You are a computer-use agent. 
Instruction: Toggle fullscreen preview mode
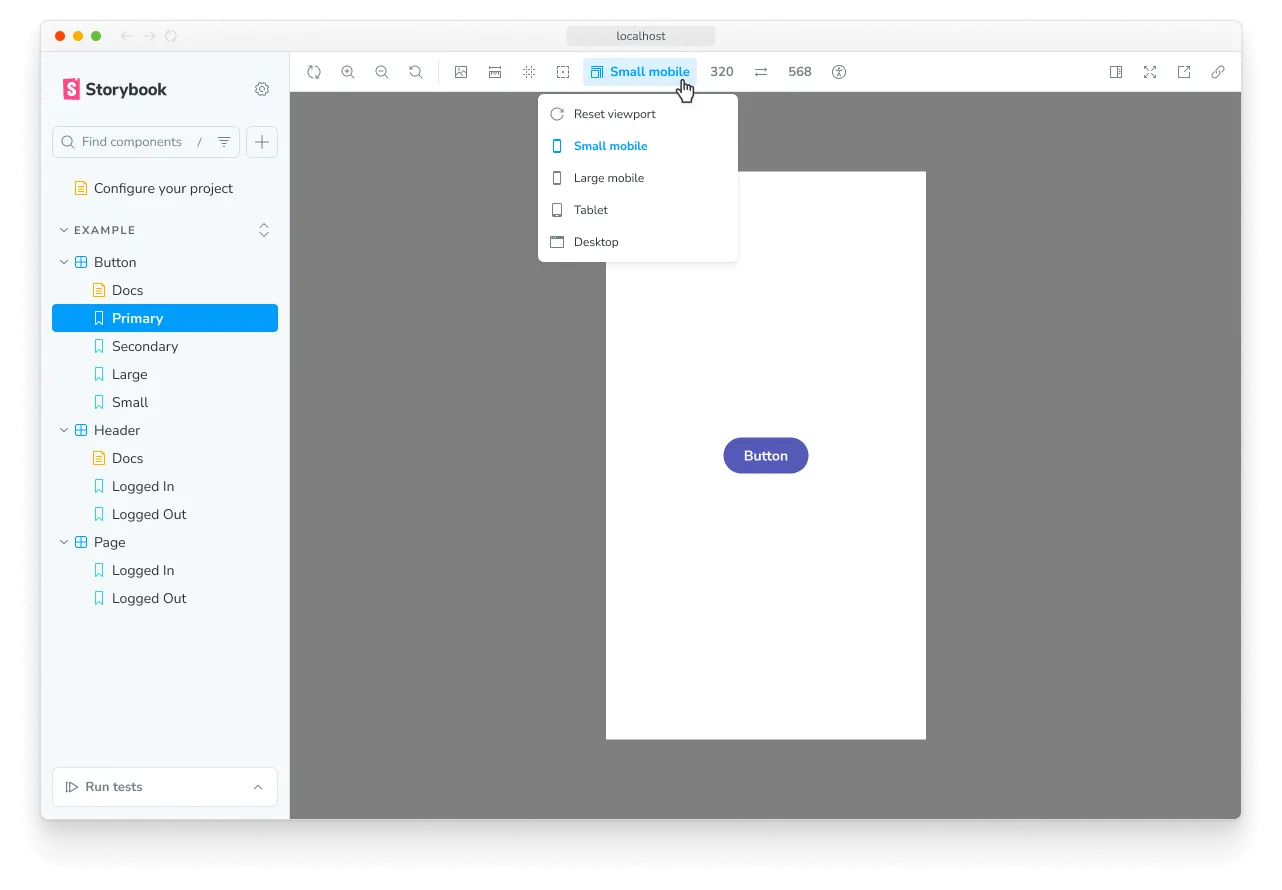(1150, 71)
